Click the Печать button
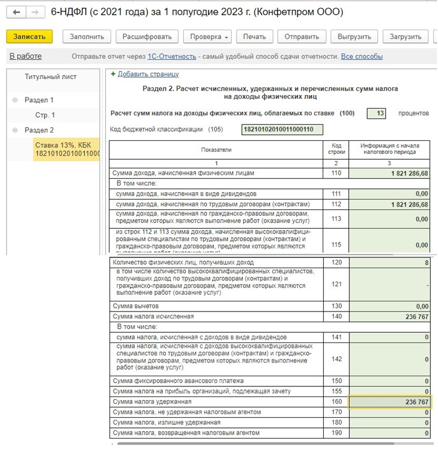 255,37
